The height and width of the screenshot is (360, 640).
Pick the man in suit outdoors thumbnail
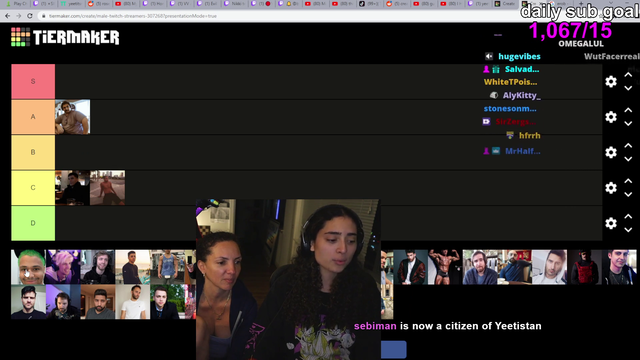coord(168,302)
